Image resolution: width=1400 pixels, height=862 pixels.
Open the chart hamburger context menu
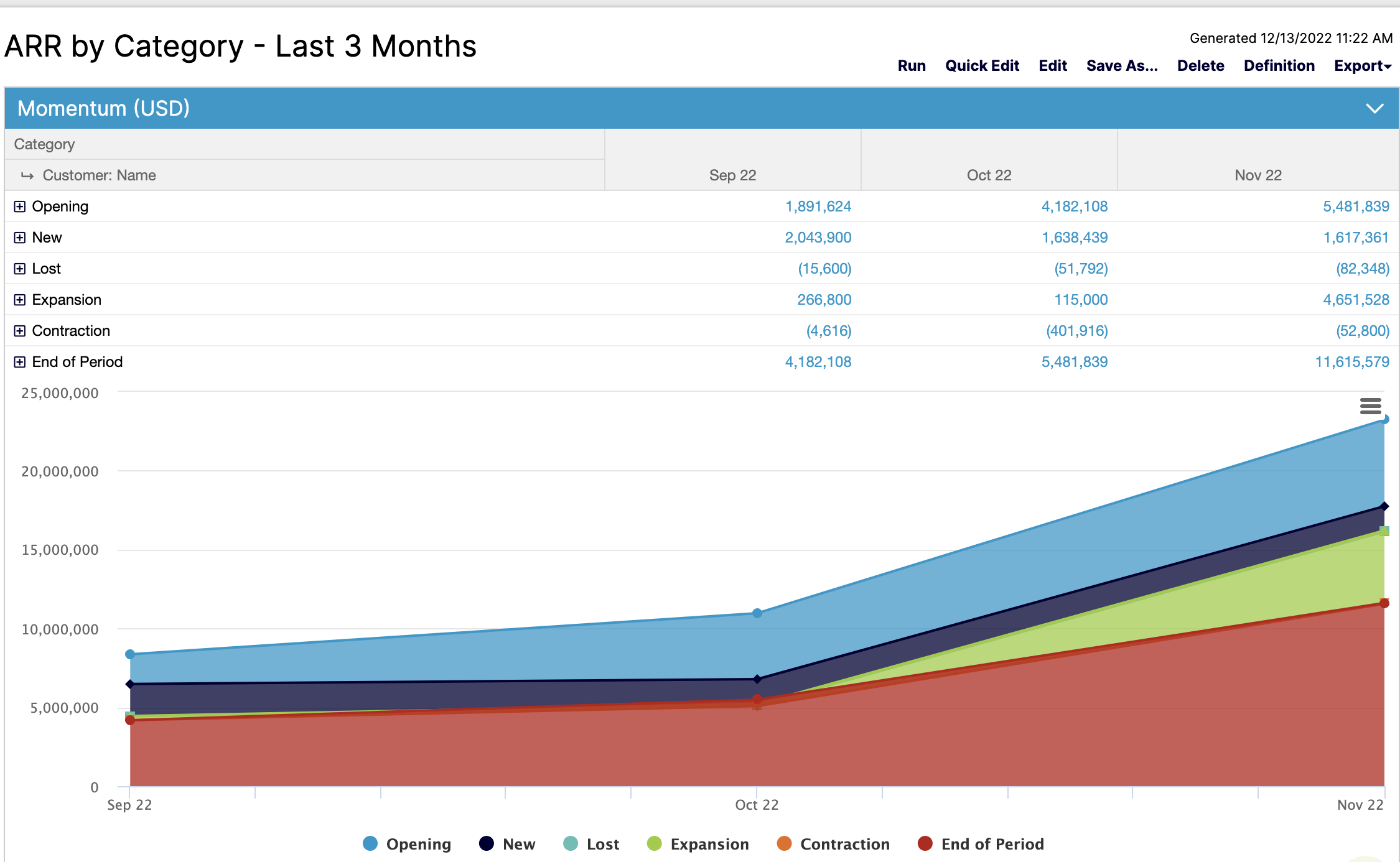pos(1370,406)
